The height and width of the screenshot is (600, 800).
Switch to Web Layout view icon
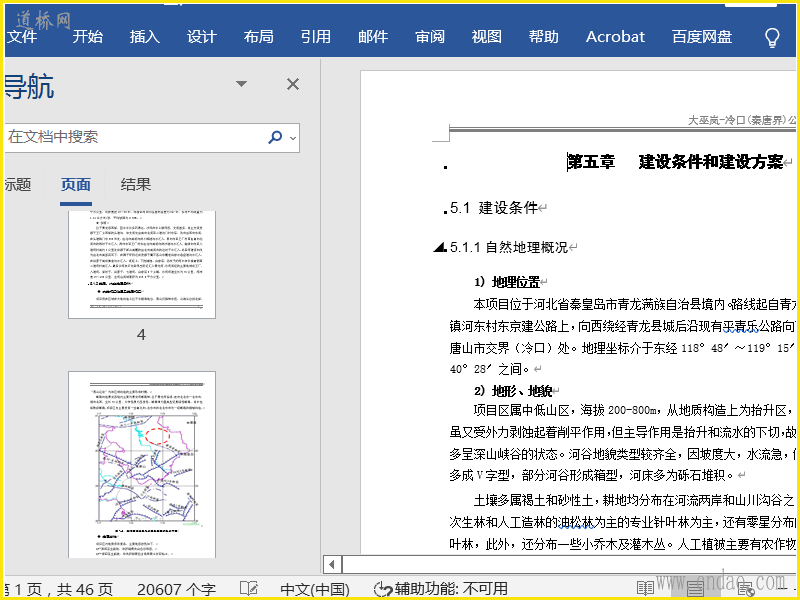point(745,589)
